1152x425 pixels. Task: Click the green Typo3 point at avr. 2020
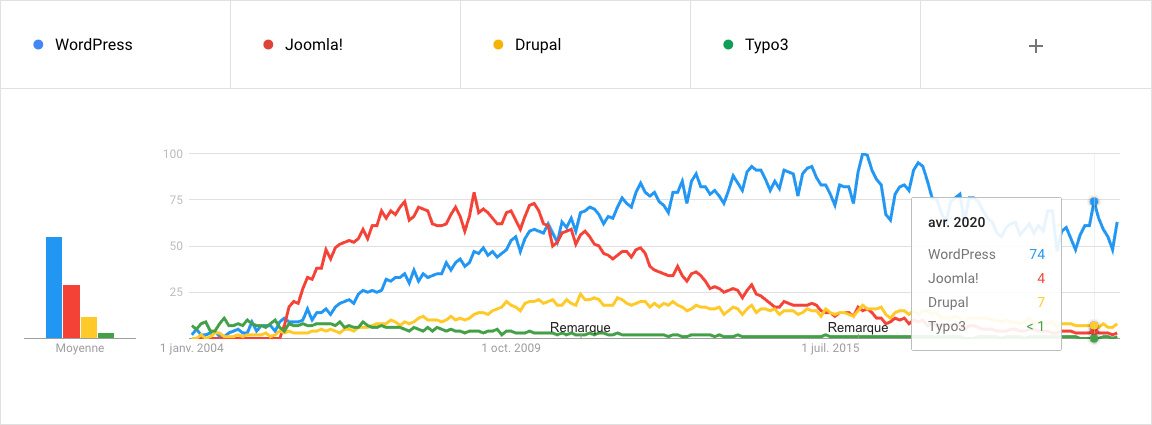coord(1094,338)
